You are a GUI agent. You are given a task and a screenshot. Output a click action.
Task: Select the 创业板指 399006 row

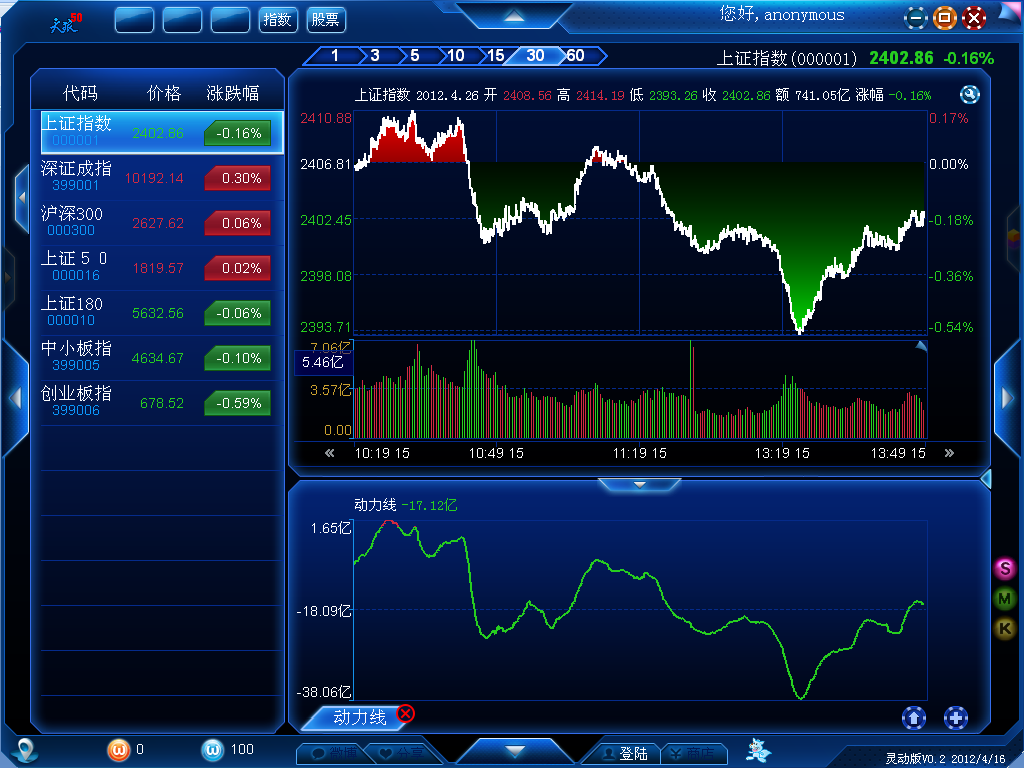click(162, 403)
